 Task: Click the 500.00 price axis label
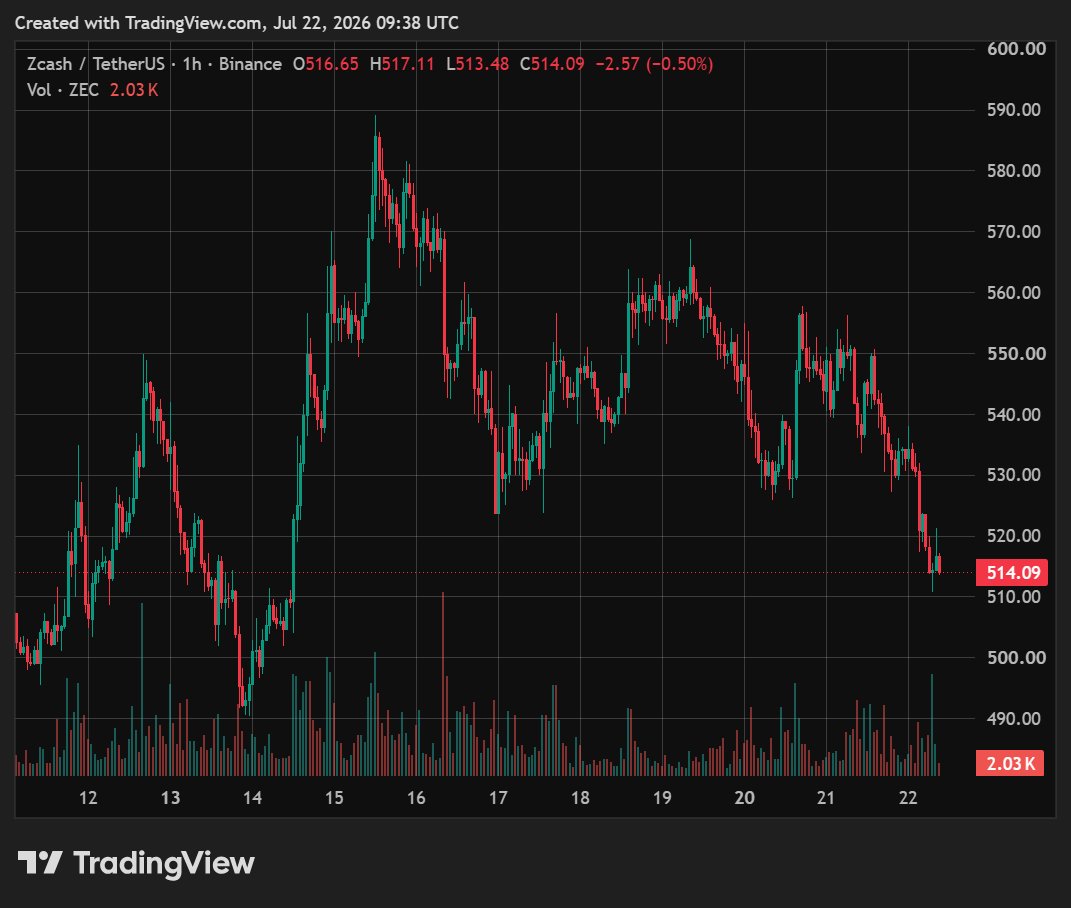[1016, 657]
